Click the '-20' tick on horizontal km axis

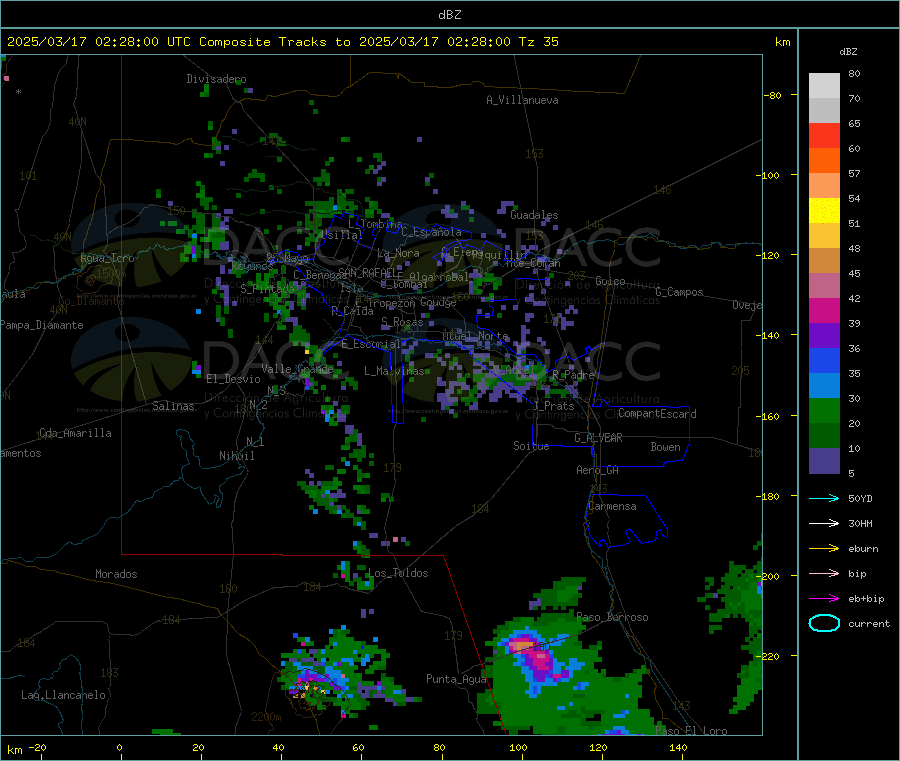click(37, 747)
